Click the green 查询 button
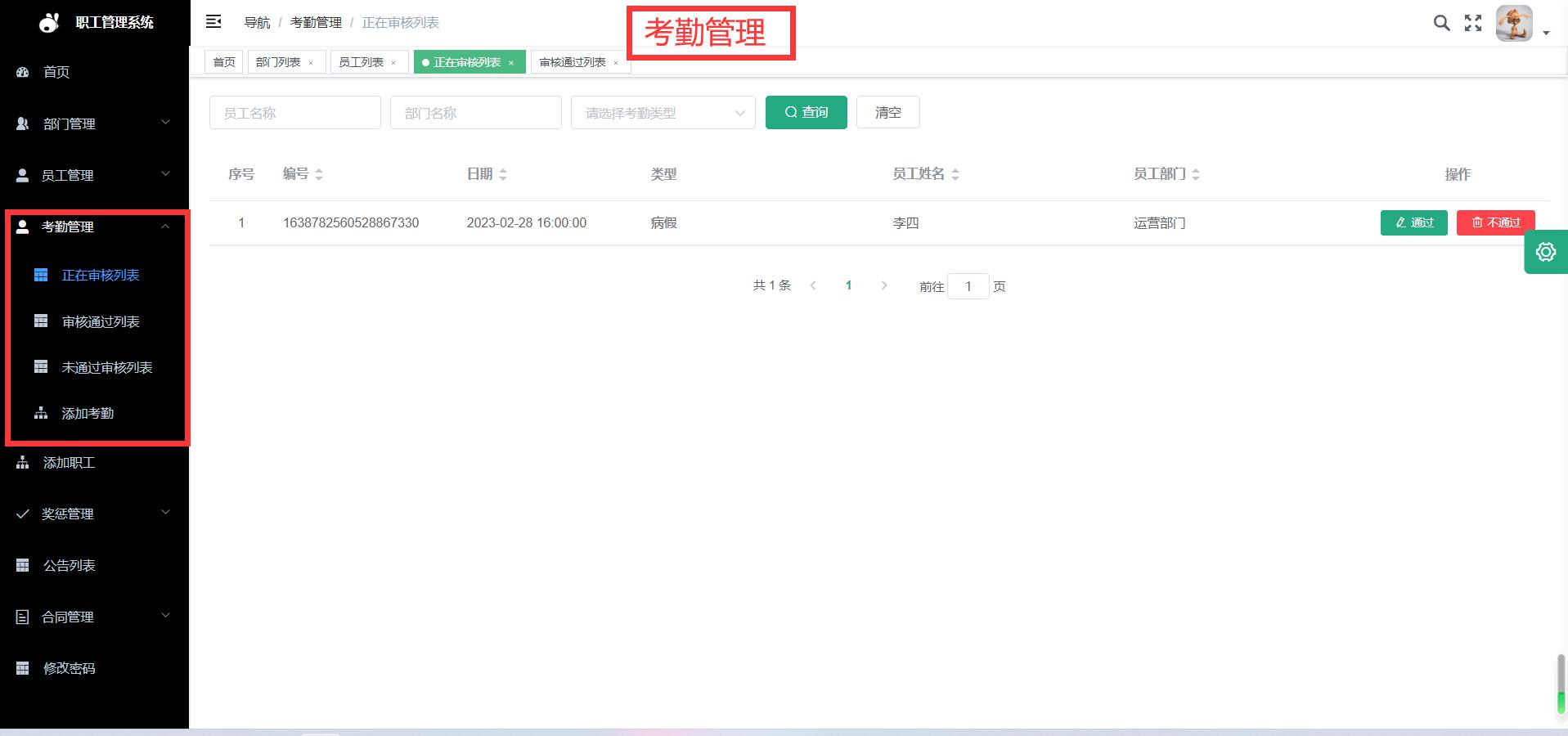Image resolution: width=1568 pixels, height=736 pixels. tap(806, 112)
